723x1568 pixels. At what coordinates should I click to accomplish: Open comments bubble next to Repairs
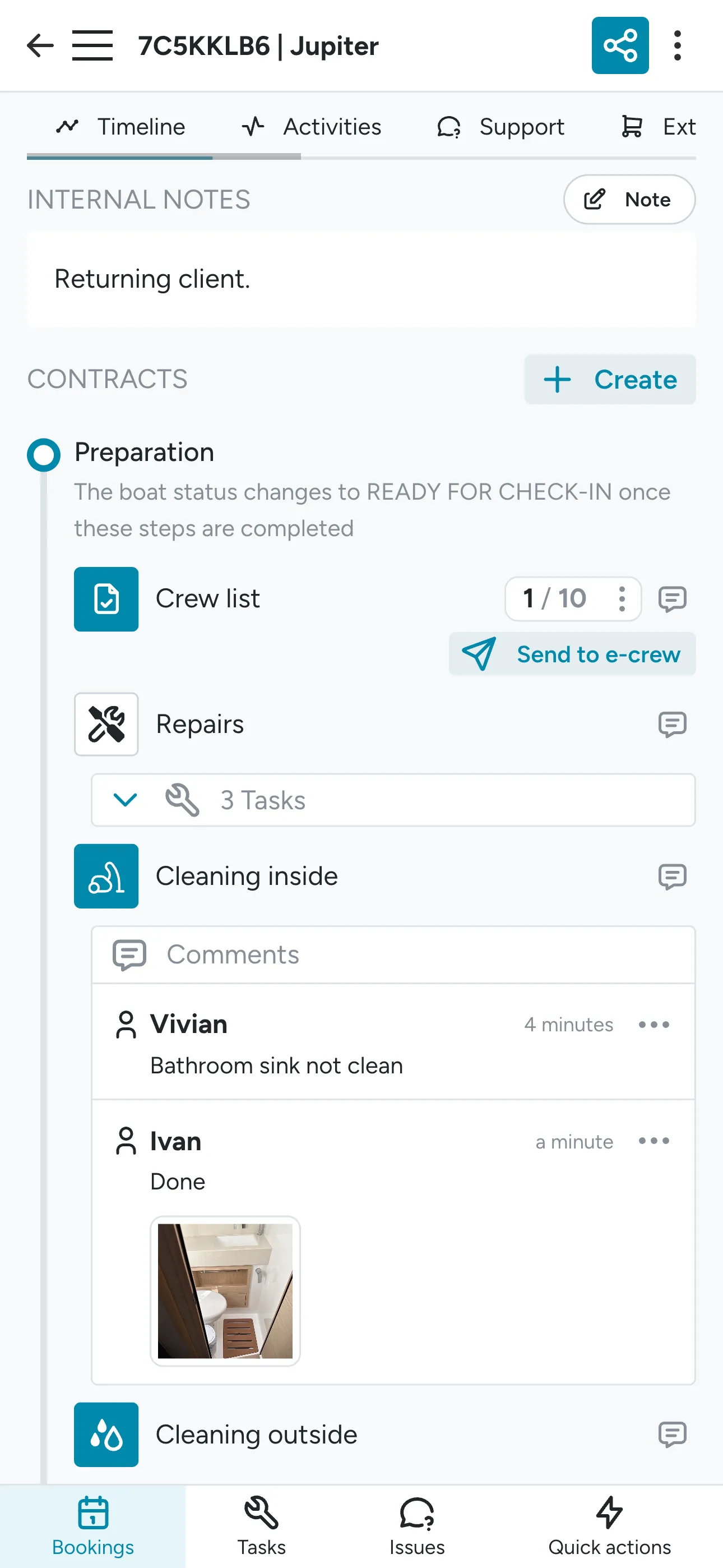(673, 725)
